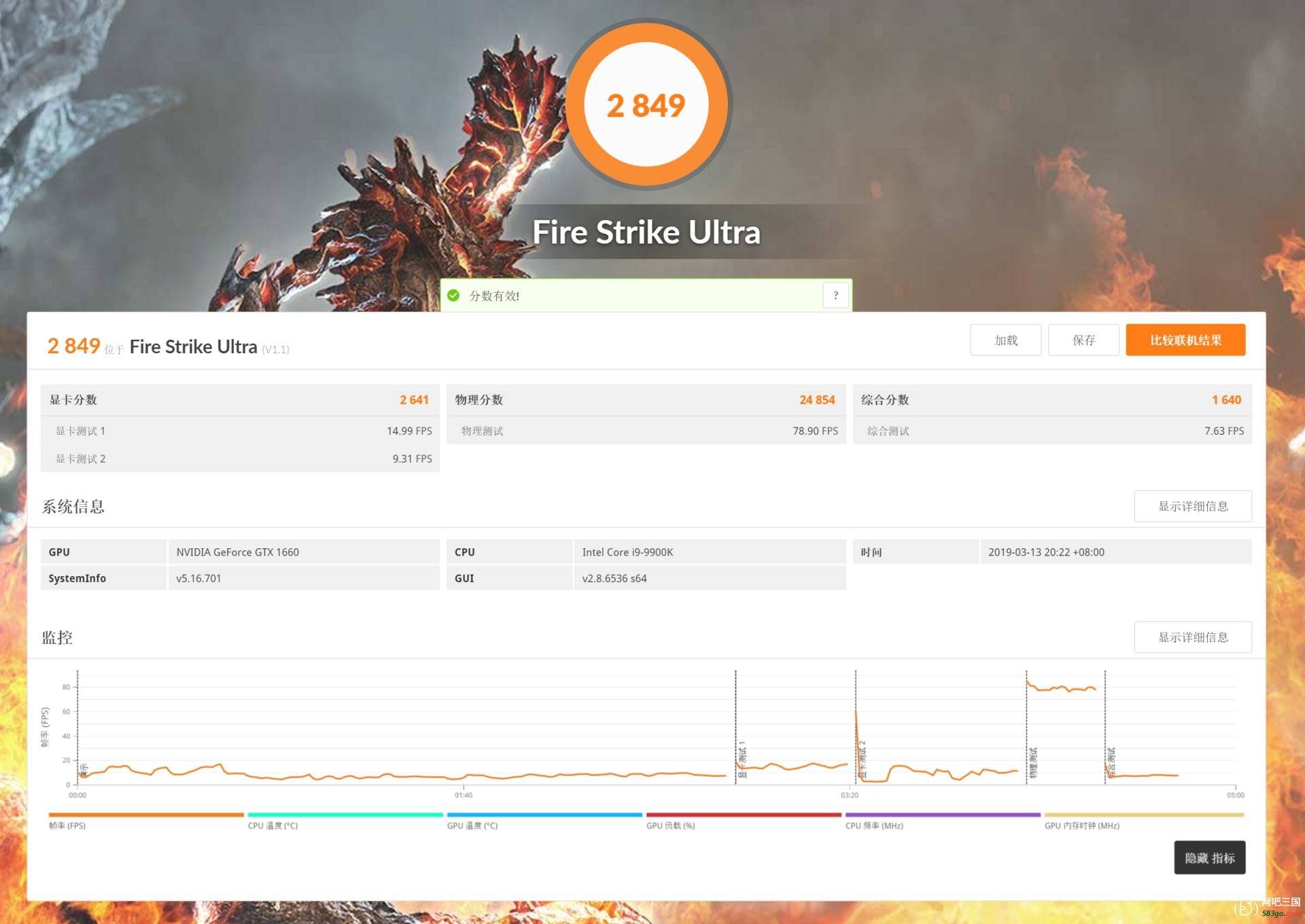1305x924 pixels.
Task: Expand monitoring details with 显示详细信息 button
Action: (x=1192, y=637)
